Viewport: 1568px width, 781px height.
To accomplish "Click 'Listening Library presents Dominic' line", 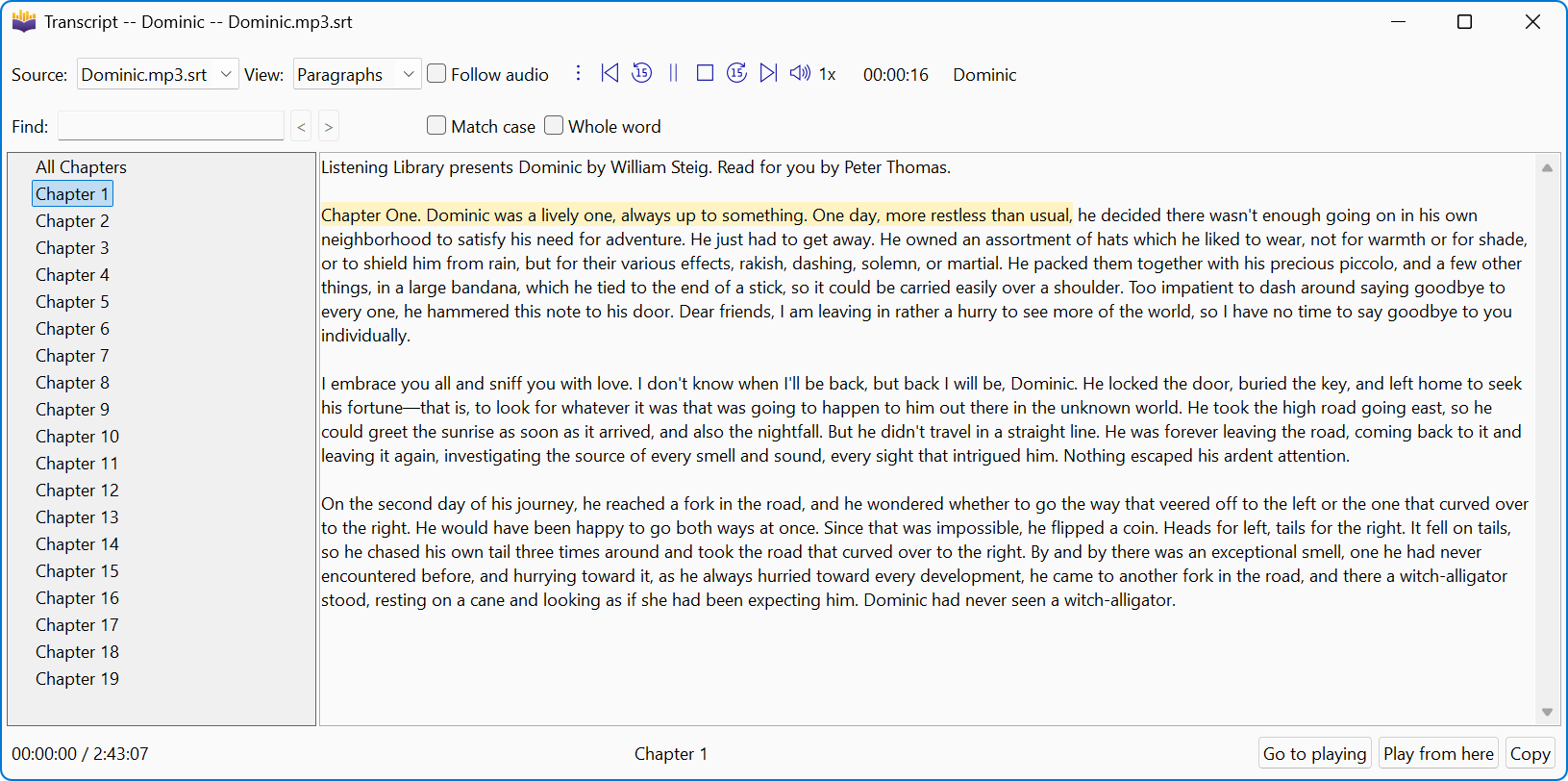I will [x=635, y=167].
